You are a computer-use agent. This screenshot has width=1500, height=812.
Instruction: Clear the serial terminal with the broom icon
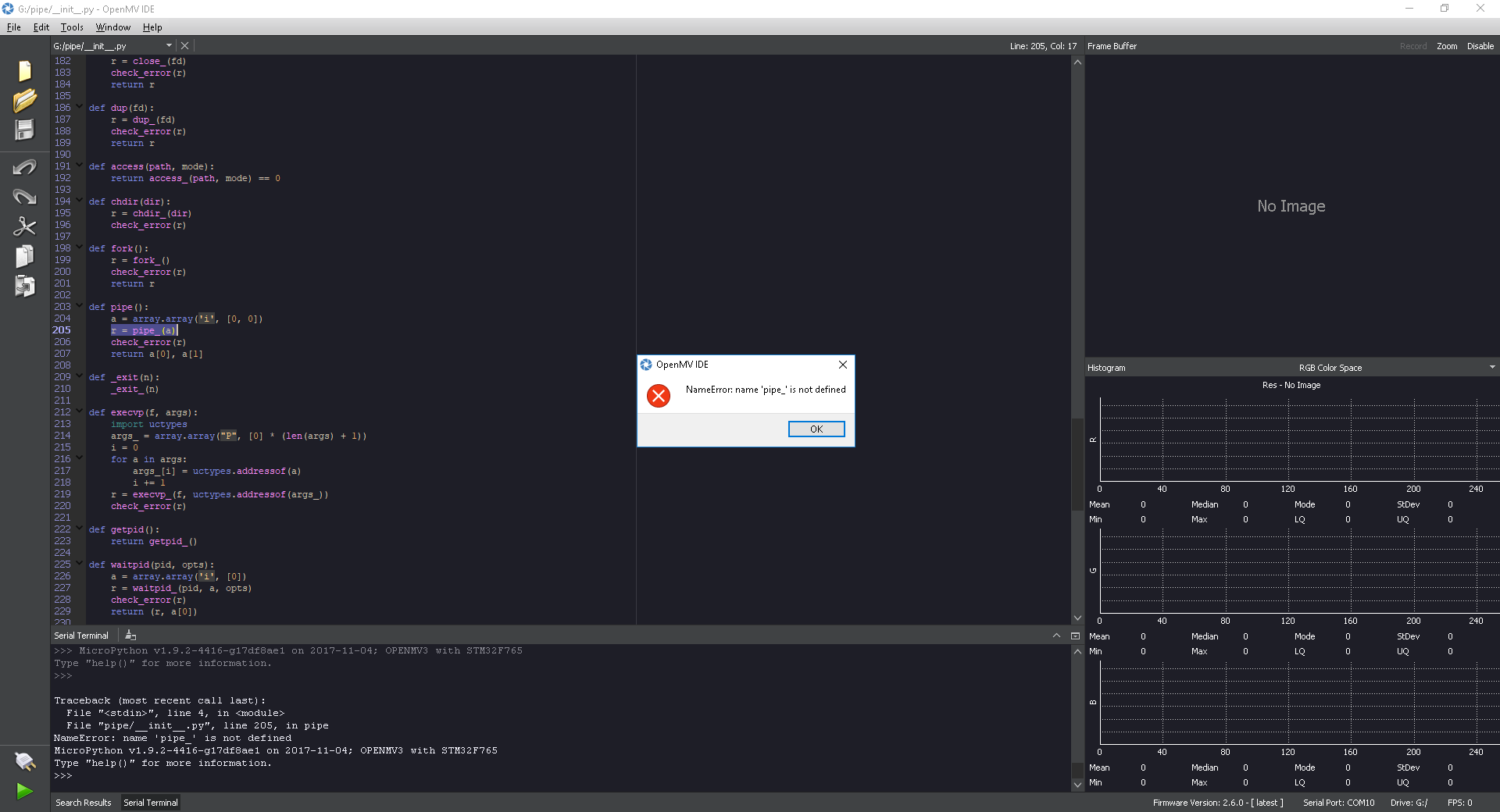point(130,636)
